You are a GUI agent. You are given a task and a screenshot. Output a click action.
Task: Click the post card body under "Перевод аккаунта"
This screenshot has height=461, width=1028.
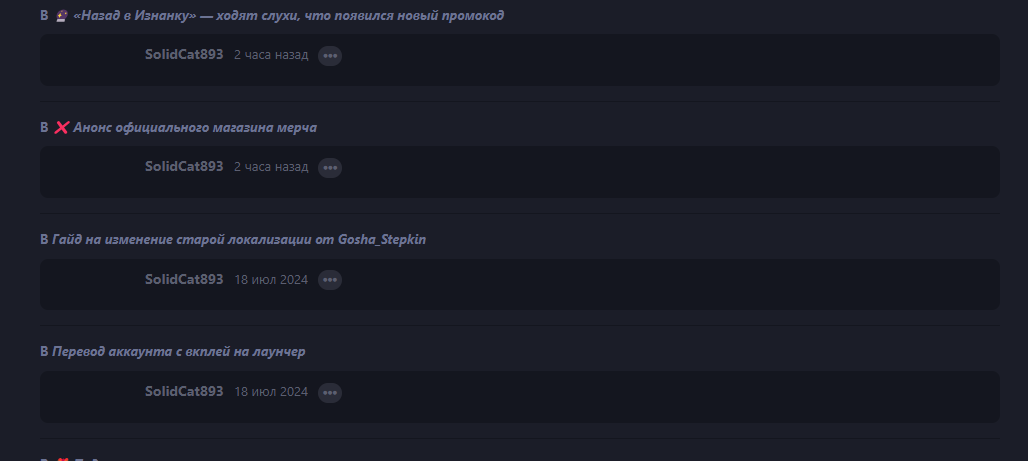click(520, 397)
